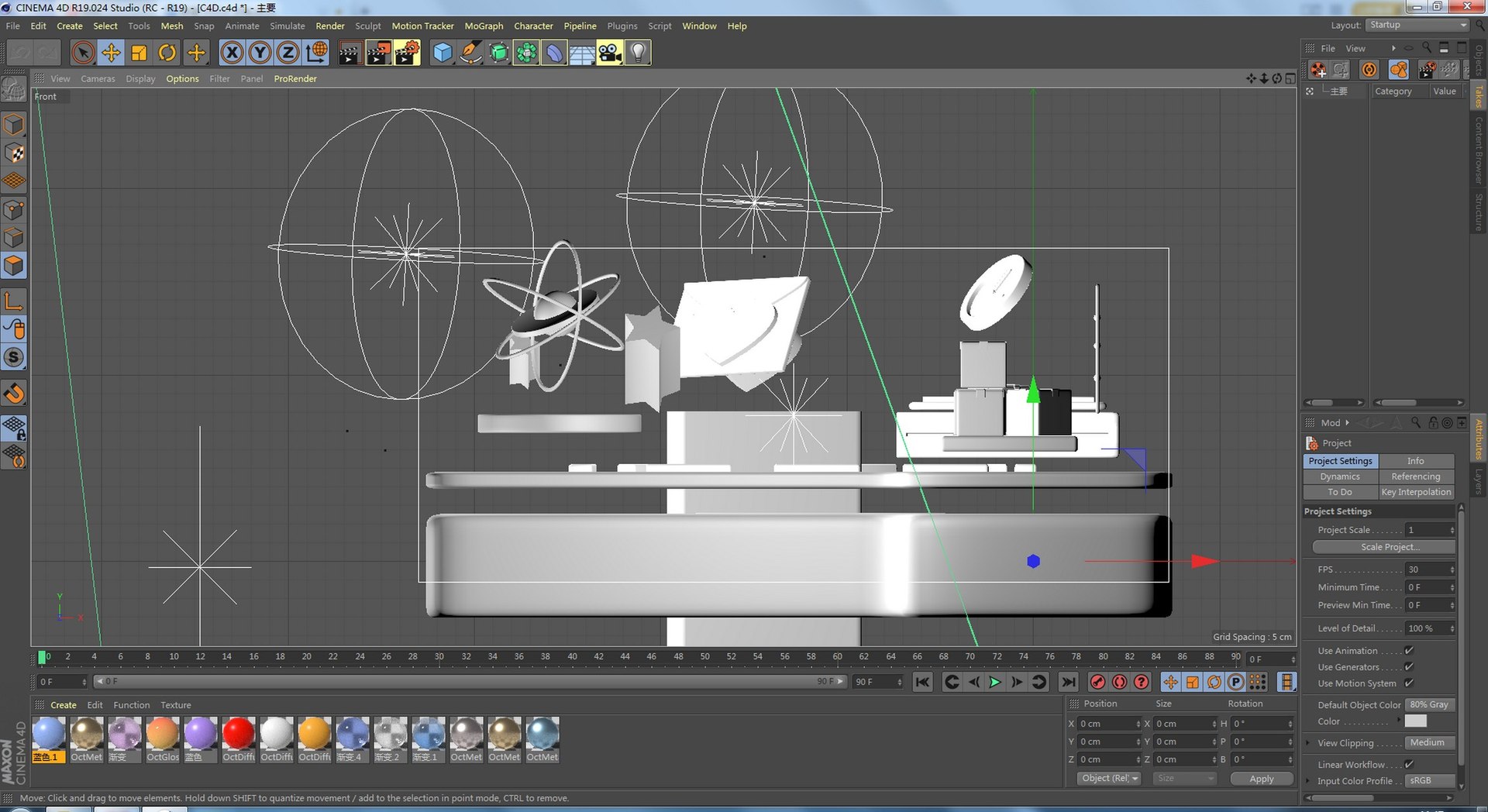Toggle the X-axis lock icon
The width and height of the screenshot is (1488, 812).
click(x=231, y=53)
